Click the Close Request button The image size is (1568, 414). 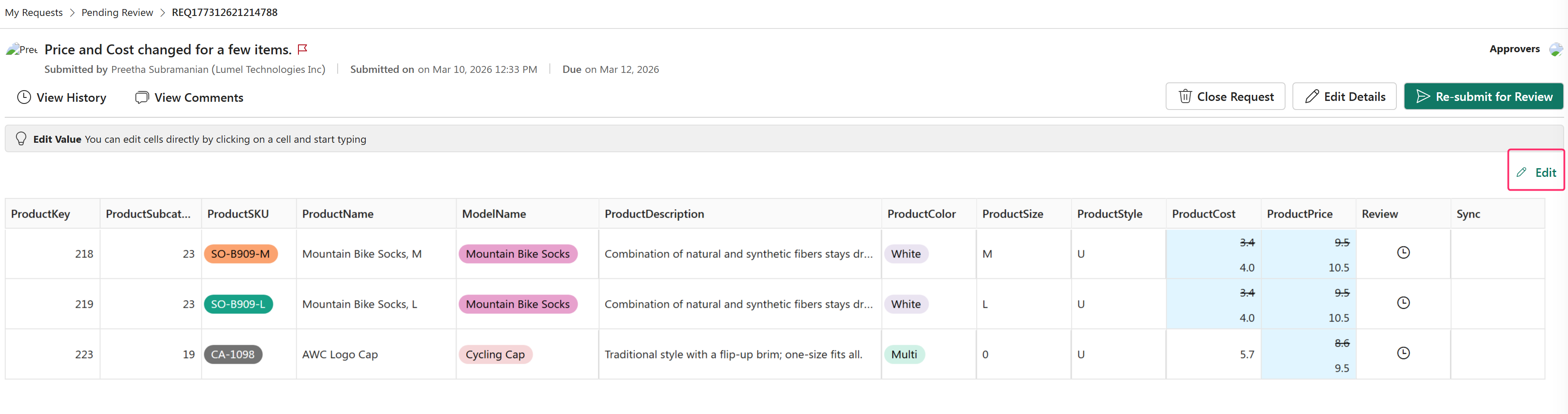click(1225, 97)
